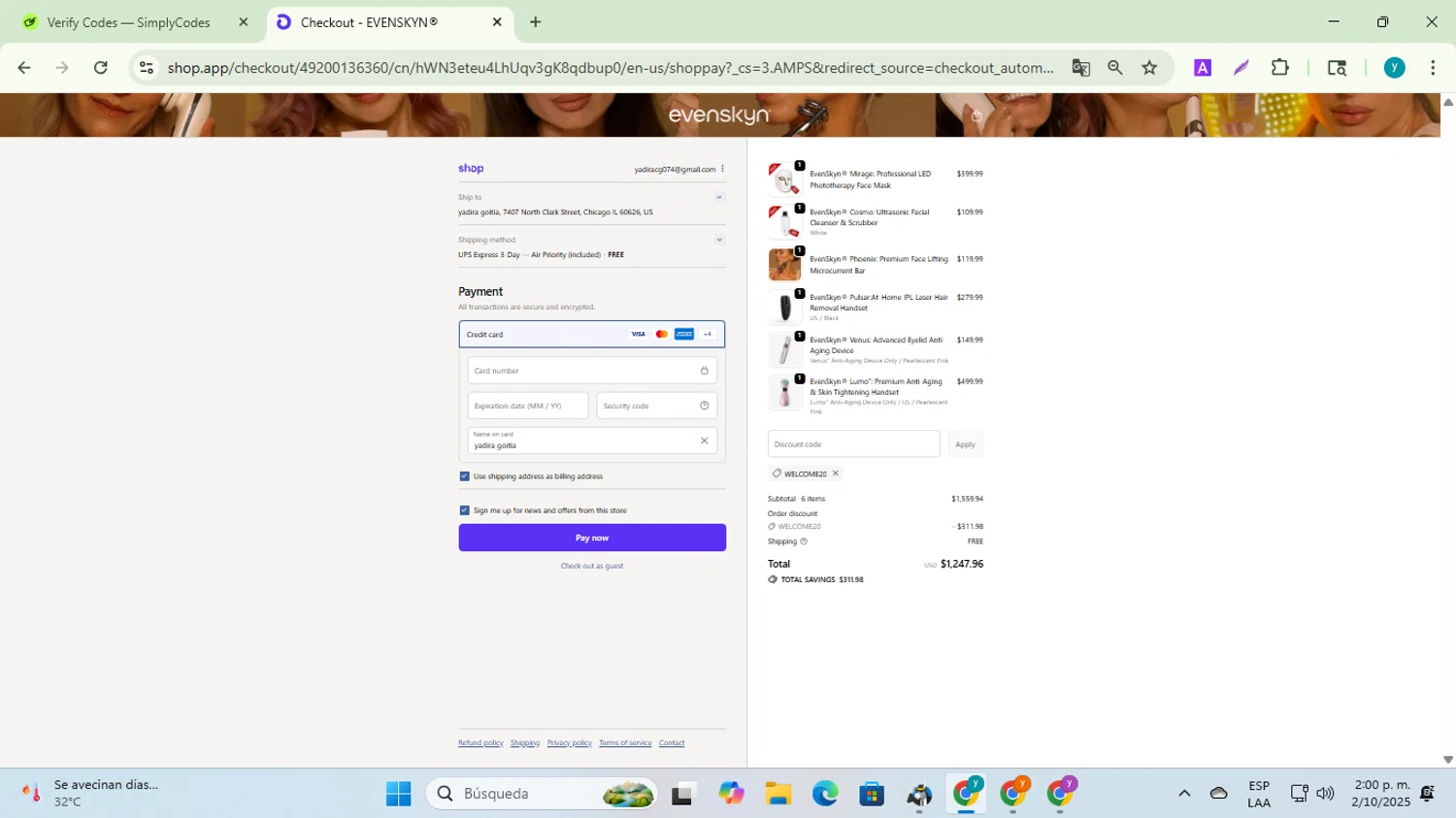Open the Extensions puzzle menu
Viewport: 1456px width, 818px height.
click(x=1280, y=68)
